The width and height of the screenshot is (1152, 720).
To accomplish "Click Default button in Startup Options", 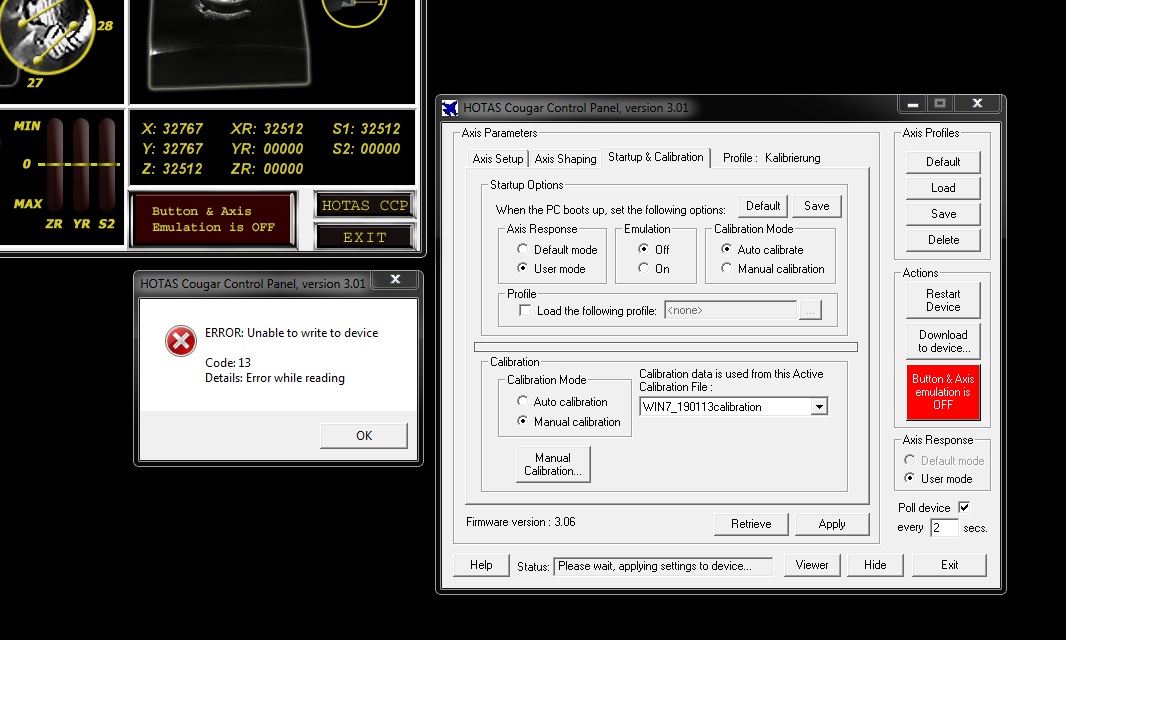I will tap(763, 206).
